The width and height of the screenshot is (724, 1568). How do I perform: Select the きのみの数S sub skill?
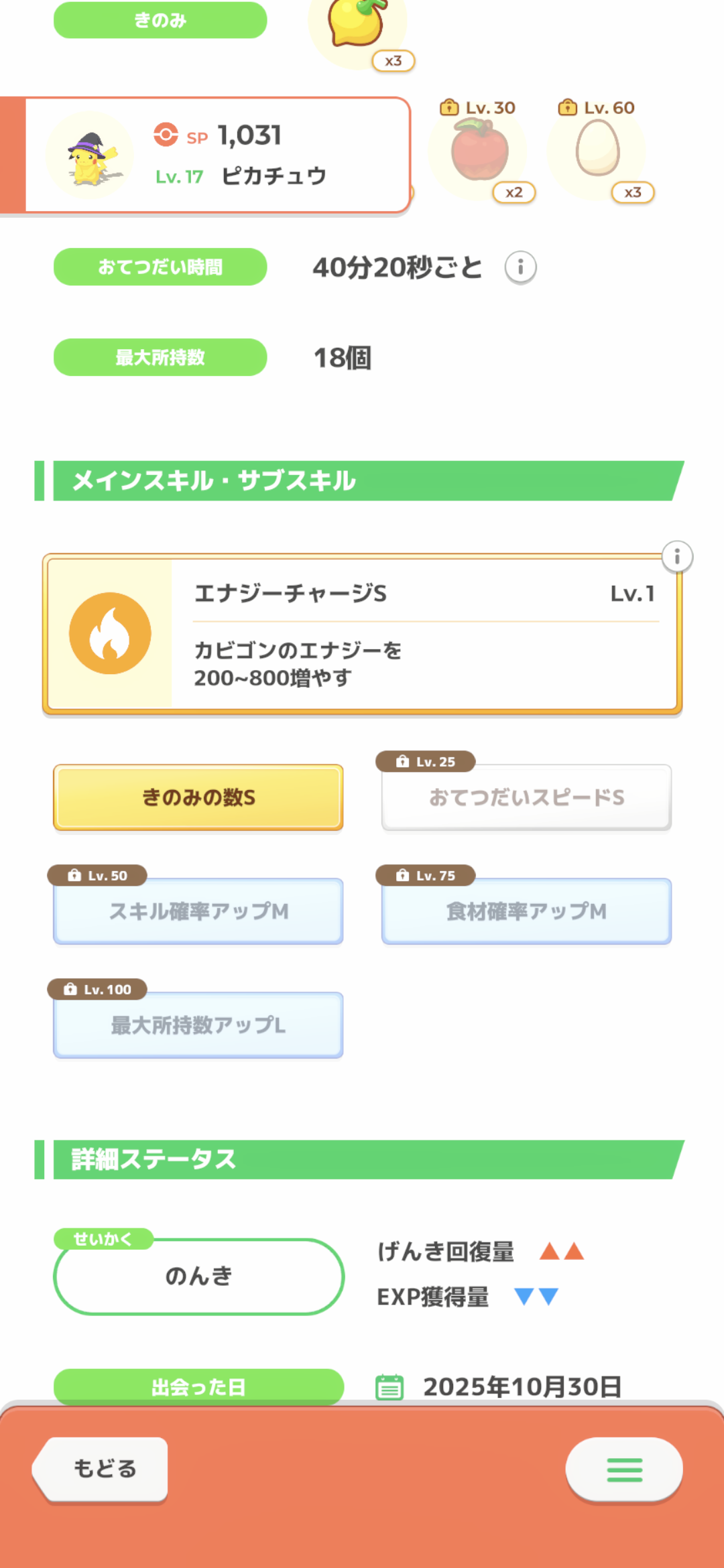(x=198, y=797)
